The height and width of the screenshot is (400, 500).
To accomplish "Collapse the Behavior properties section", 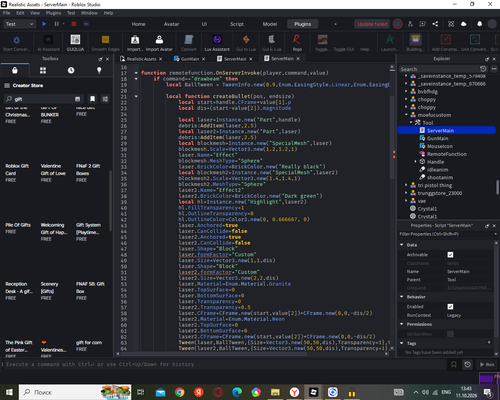I will tap(402, 297).
